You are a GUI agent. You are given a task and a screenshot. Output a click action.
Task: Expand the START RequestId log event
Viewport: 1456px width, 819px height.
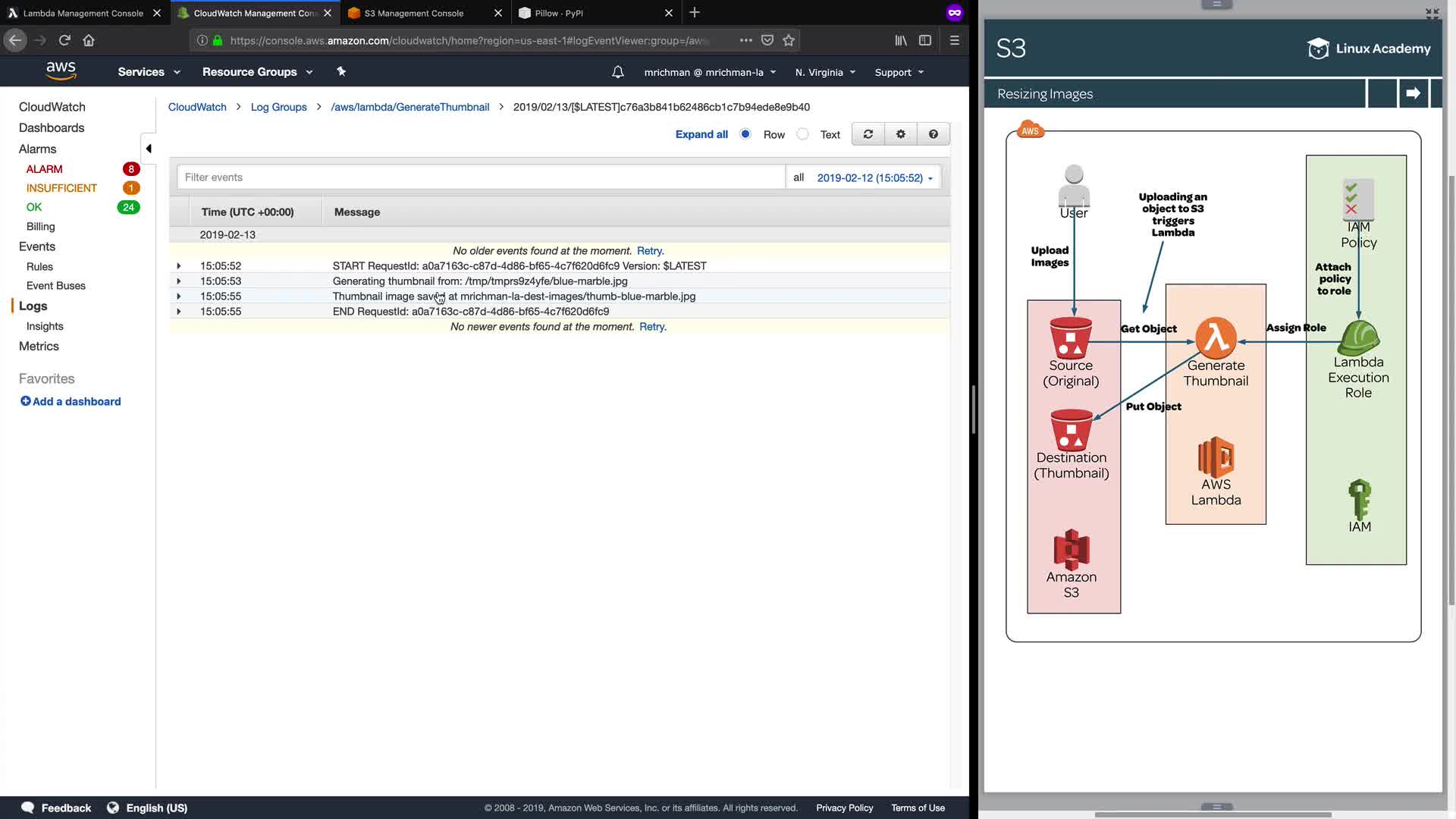point(179,266)
